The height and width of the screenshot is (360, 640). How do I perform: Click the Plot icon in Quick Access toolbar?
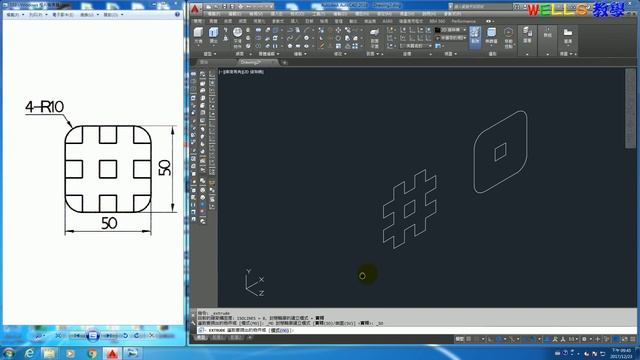coord(240,7)
